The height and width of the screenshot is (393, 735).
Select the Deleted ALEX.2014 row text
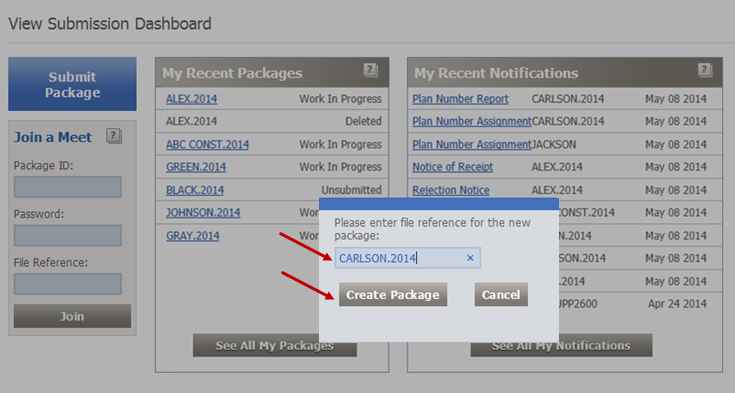pos(191,121)
